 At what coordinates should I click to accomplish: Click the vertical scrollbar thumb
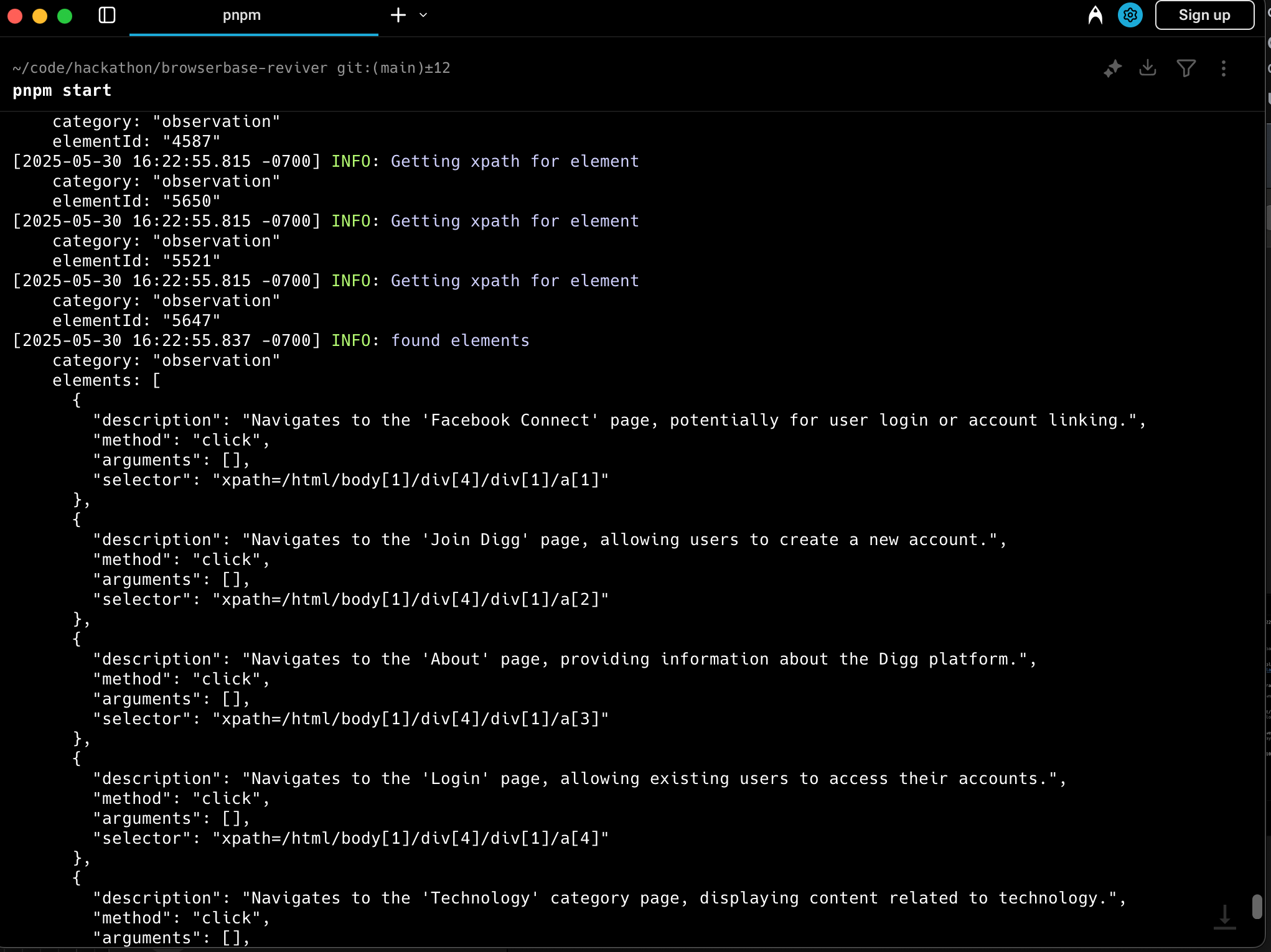1257,907
